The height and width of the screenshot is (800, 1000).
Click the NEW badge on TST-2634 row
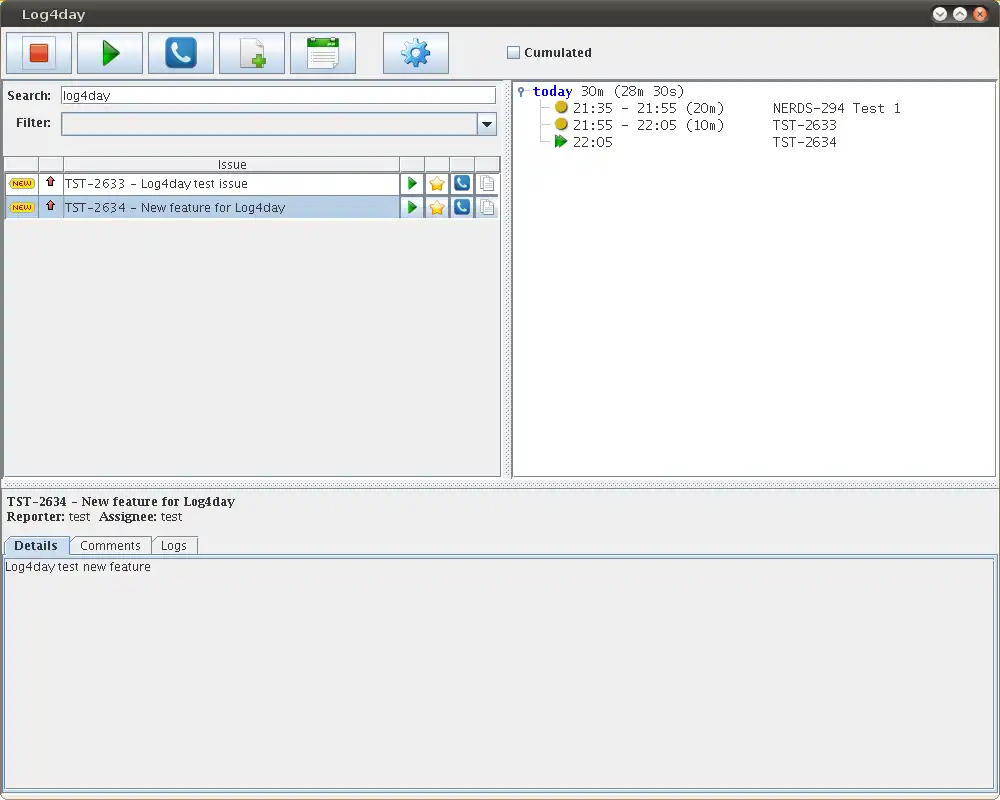point(22,207)
